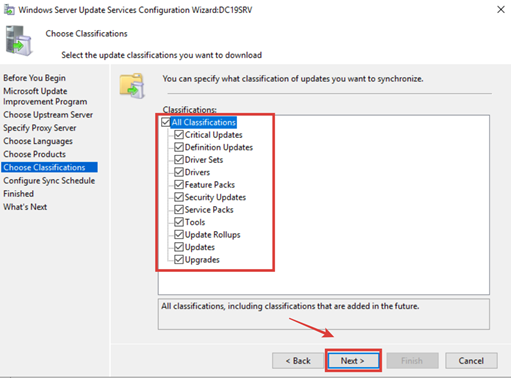The image size is (511, 378).
Task: Click the Next button
Action: click(x=353, y=361)
